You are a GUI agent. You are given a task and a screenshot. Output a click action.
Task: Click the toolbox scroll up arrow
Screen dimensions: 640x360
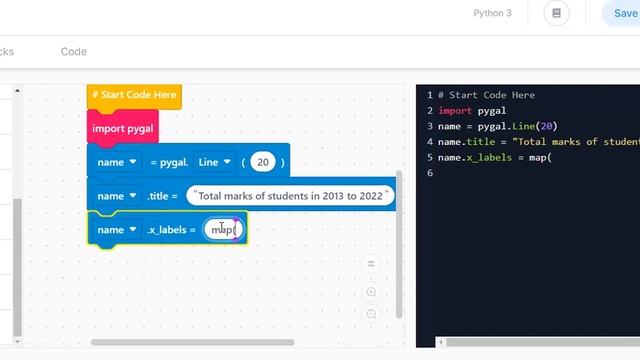click(17, 91)
